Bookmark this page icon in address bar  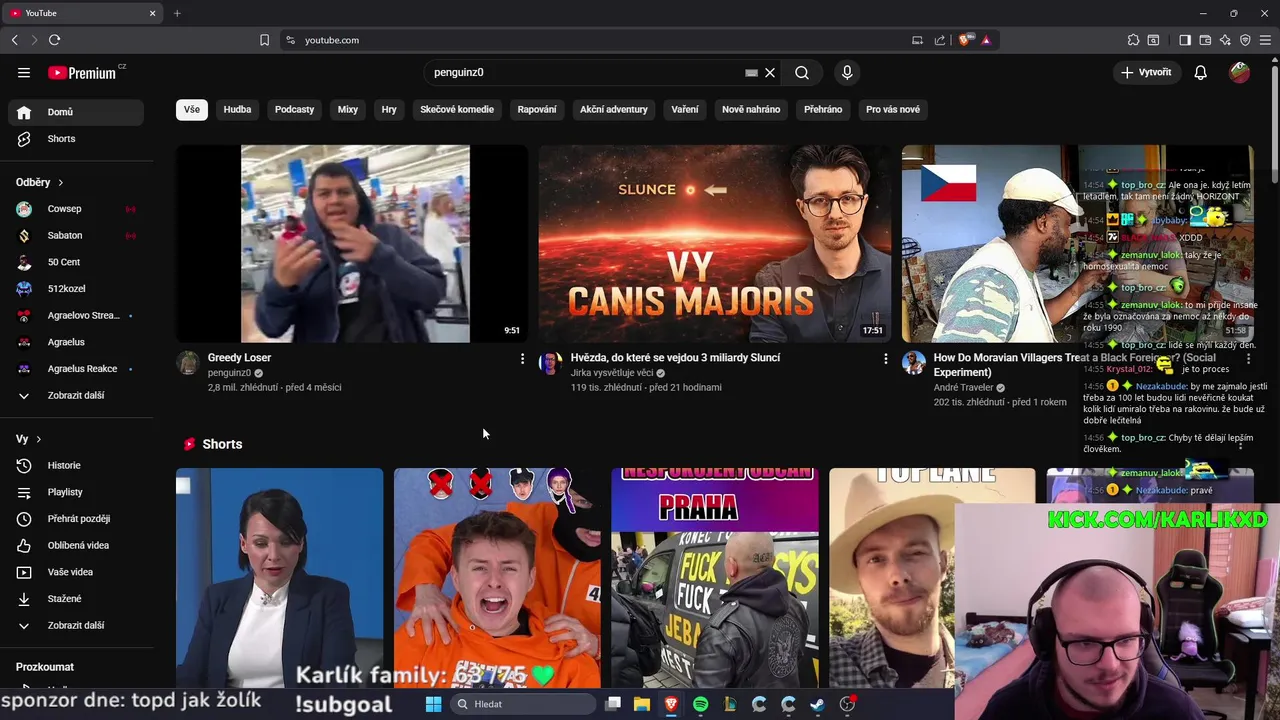[264, 40]
